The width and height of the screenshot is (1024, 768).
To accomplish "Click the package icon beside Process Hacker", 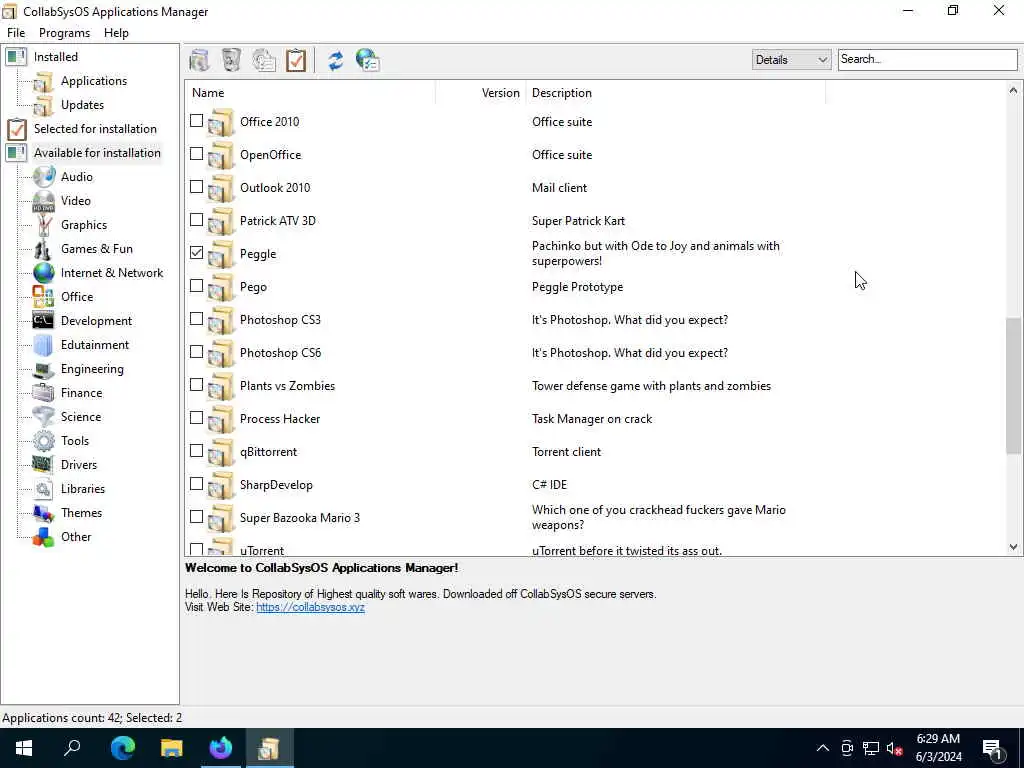I will point(221,419).
